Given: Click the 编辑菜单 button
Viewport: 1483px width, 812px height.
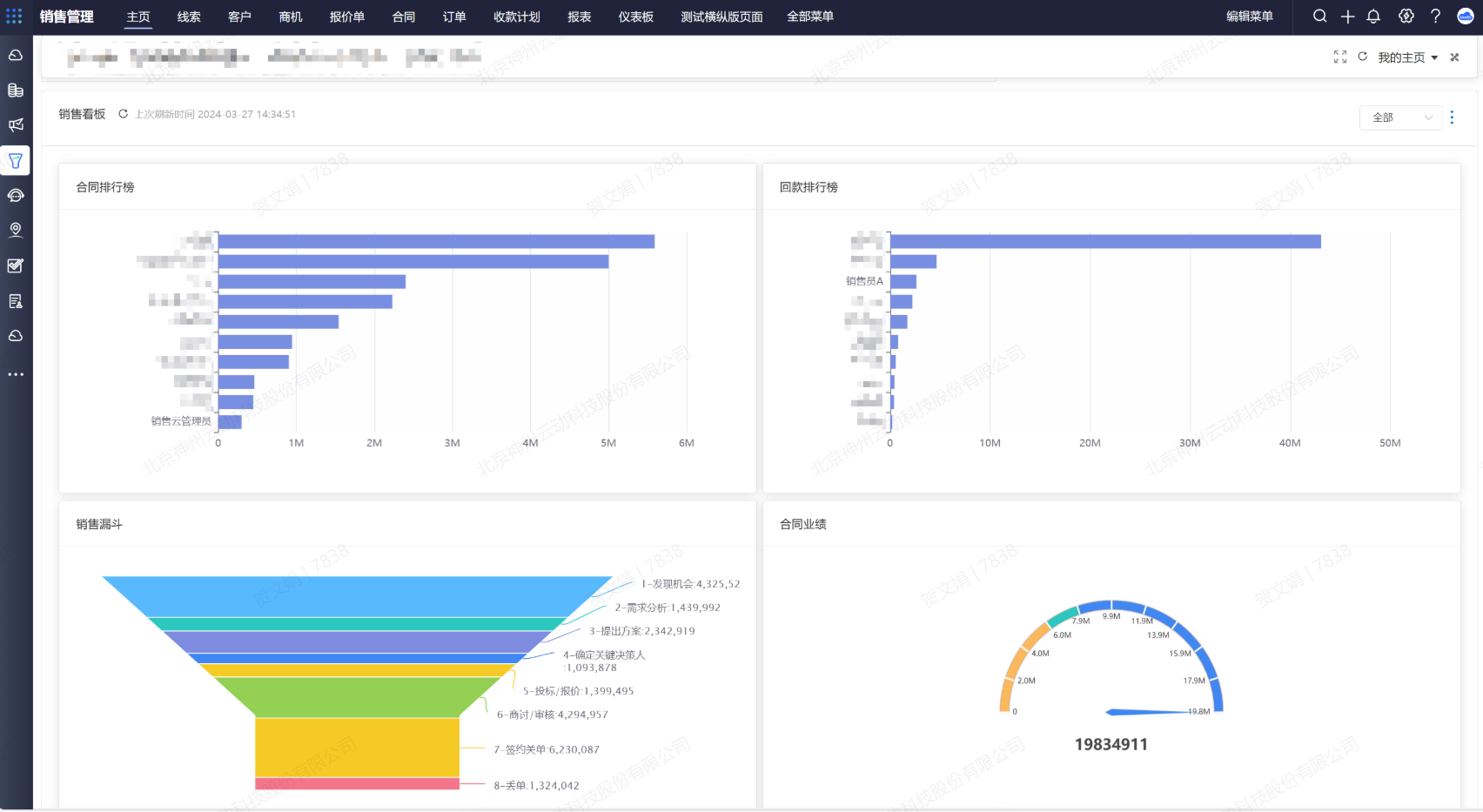Looking at the screenshot, I should tap(1249, 17).
